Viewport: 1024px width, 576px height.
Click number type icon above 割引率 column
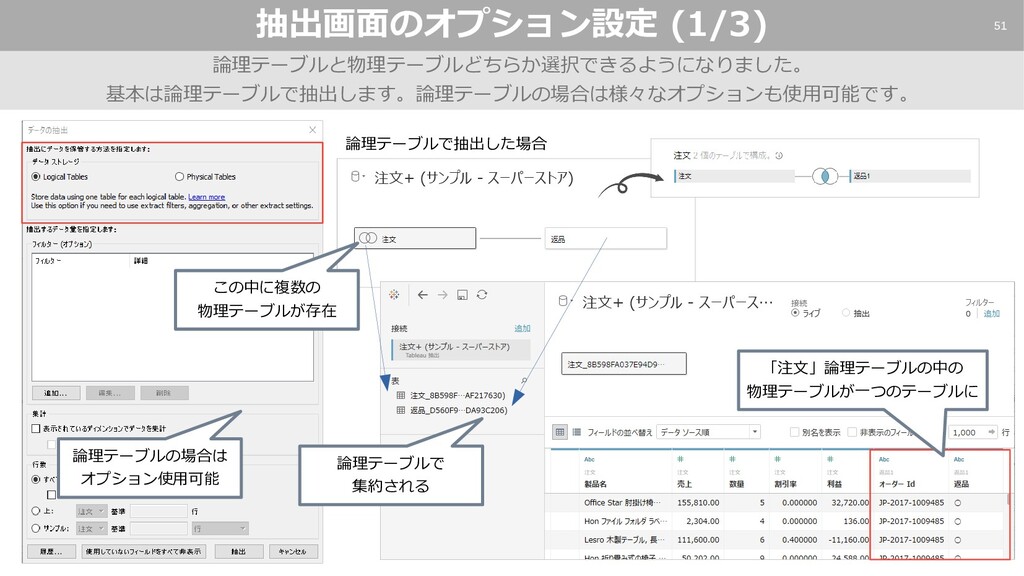point(778,459)
